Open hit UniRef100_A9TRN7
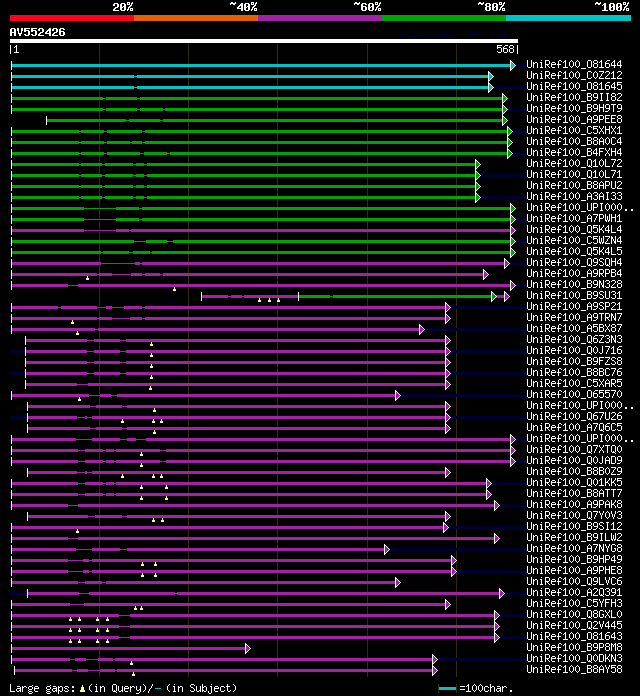This screenshot has width=640, height=696. pos(574,317)
